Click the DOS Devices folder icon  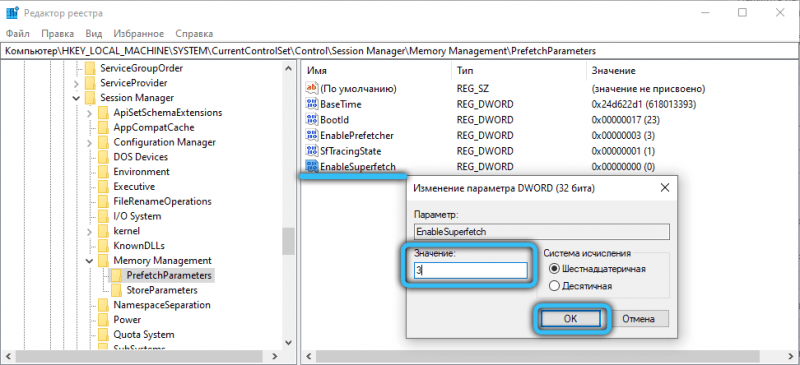point(104,157)
